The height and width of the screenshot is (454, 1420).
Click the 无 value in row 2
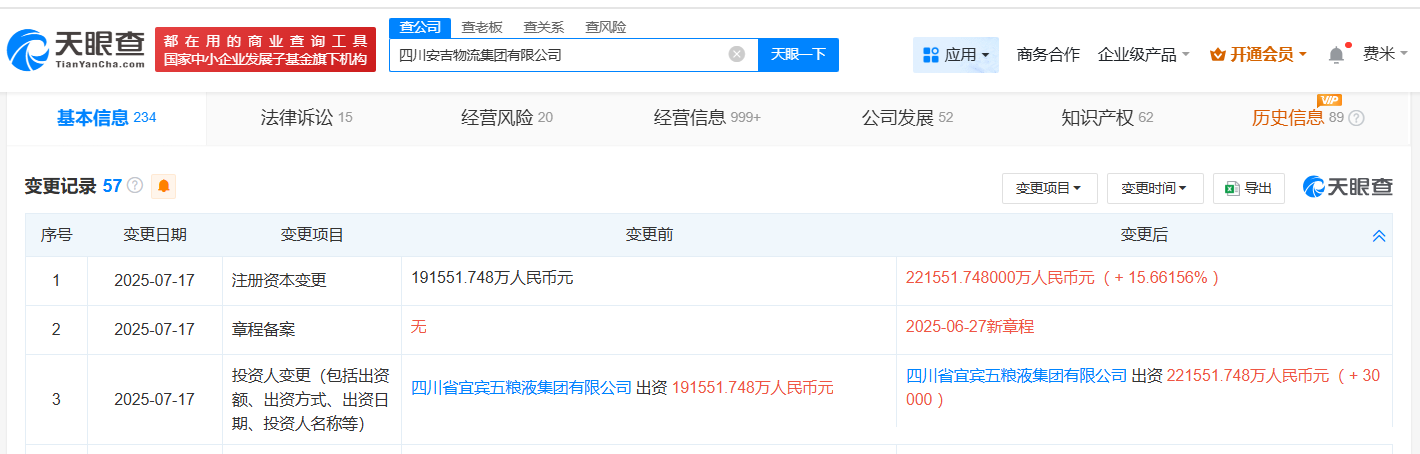click(x=419, y=327)
